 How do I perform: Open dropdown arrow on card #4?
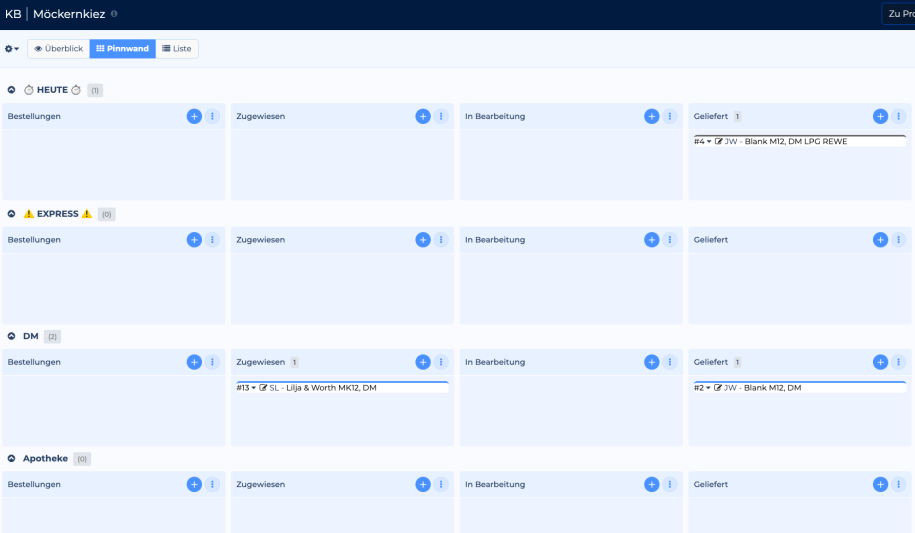tap(709, 142)
